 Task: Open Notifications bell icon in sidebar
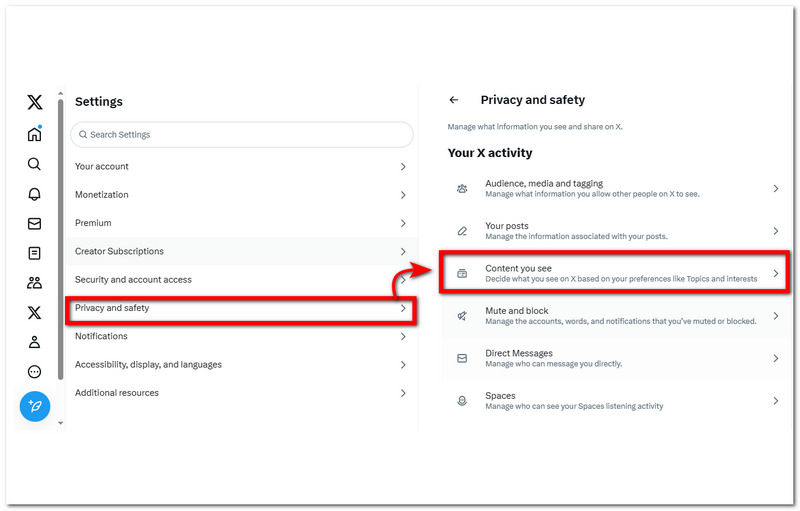point(35,194)
